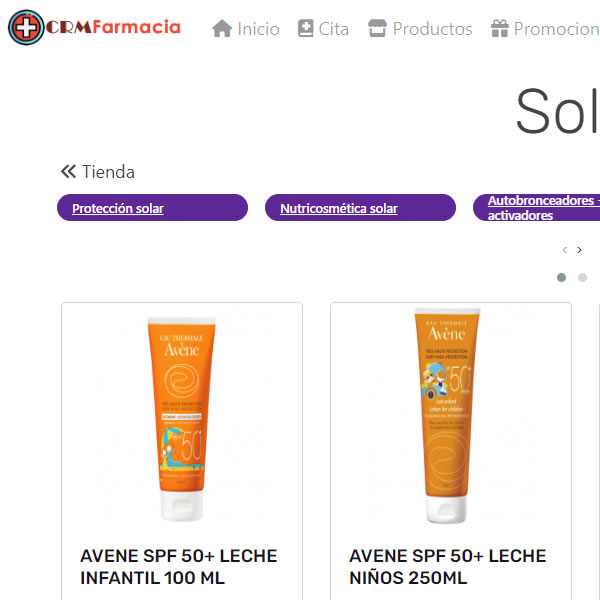
Task: Click the CRMFarmacia cross logo
Action: (26, 28)
